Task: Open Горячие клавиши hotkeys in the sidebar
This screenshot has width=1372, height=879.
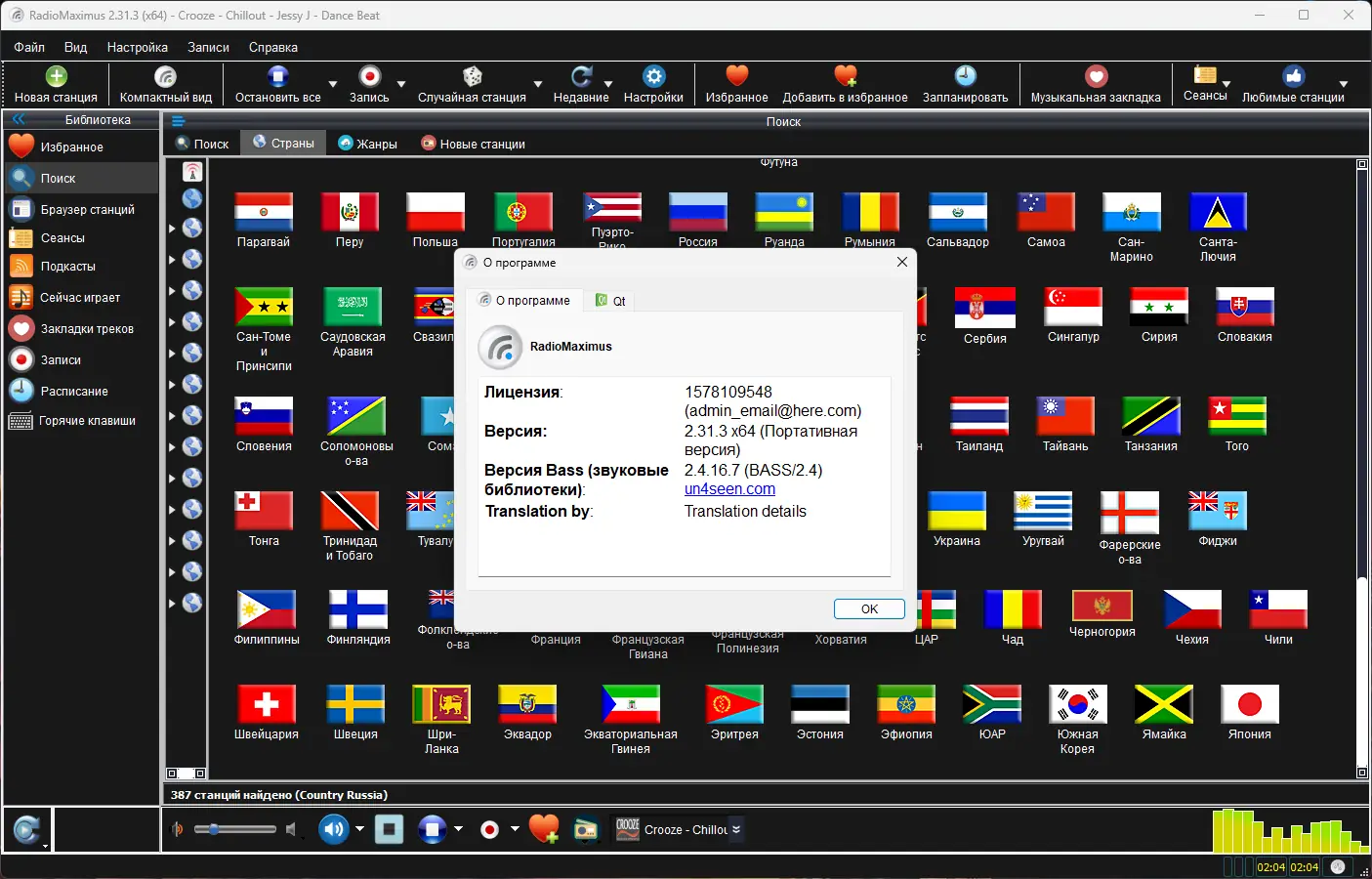Action: (81, 421)
